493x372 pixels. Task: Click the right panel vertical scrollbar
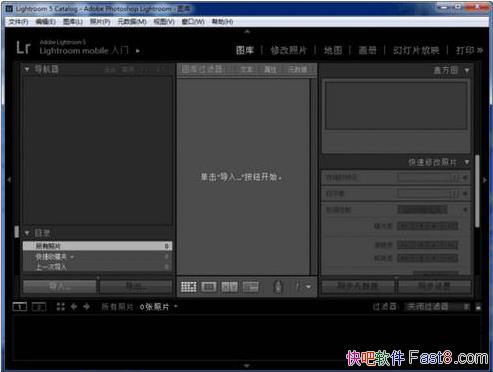click(x=477, y=191)
